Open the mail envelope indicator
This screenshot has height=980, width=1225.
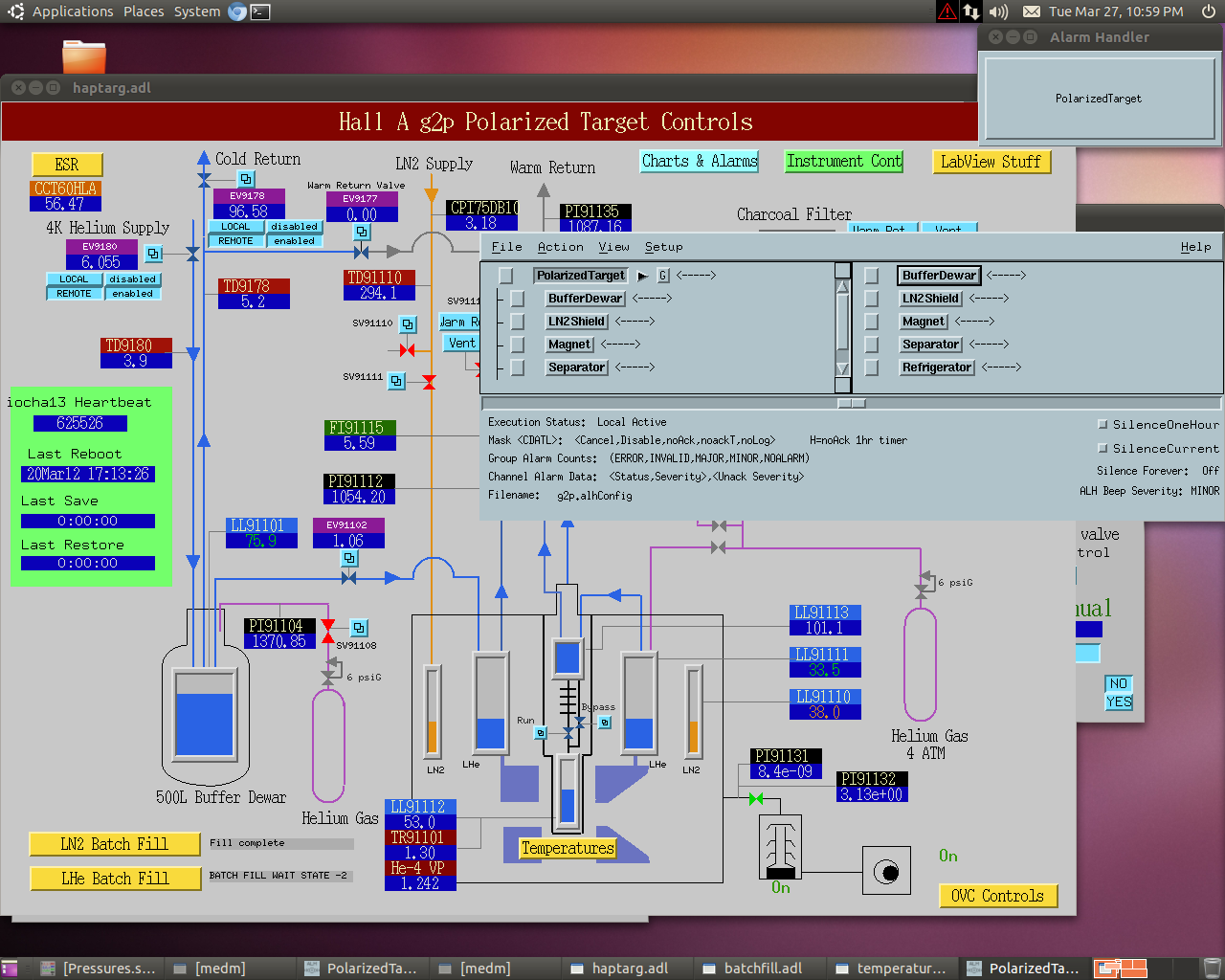[x=1032, y=11]
